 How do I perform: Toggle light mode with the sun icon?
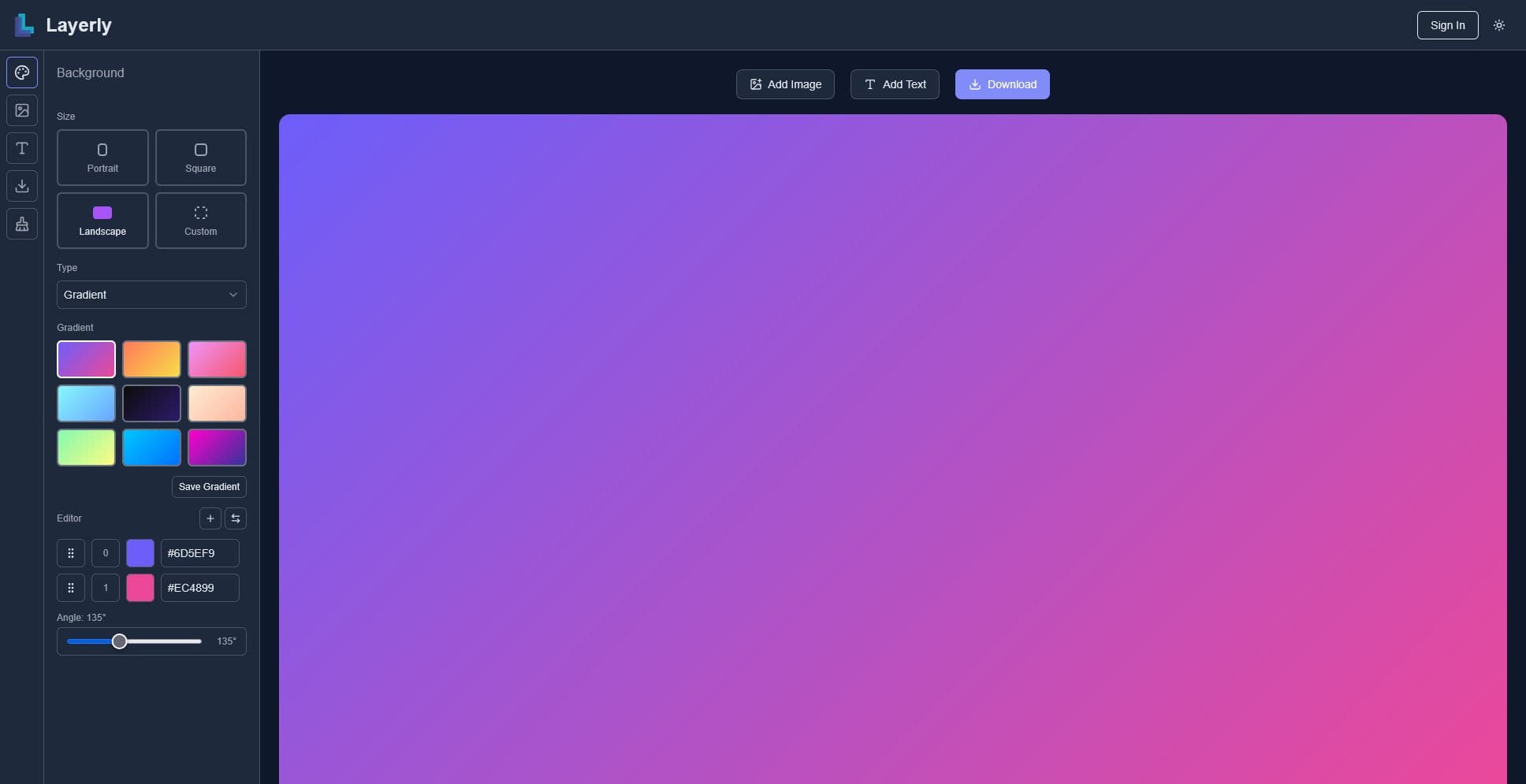click(1499, 24)
